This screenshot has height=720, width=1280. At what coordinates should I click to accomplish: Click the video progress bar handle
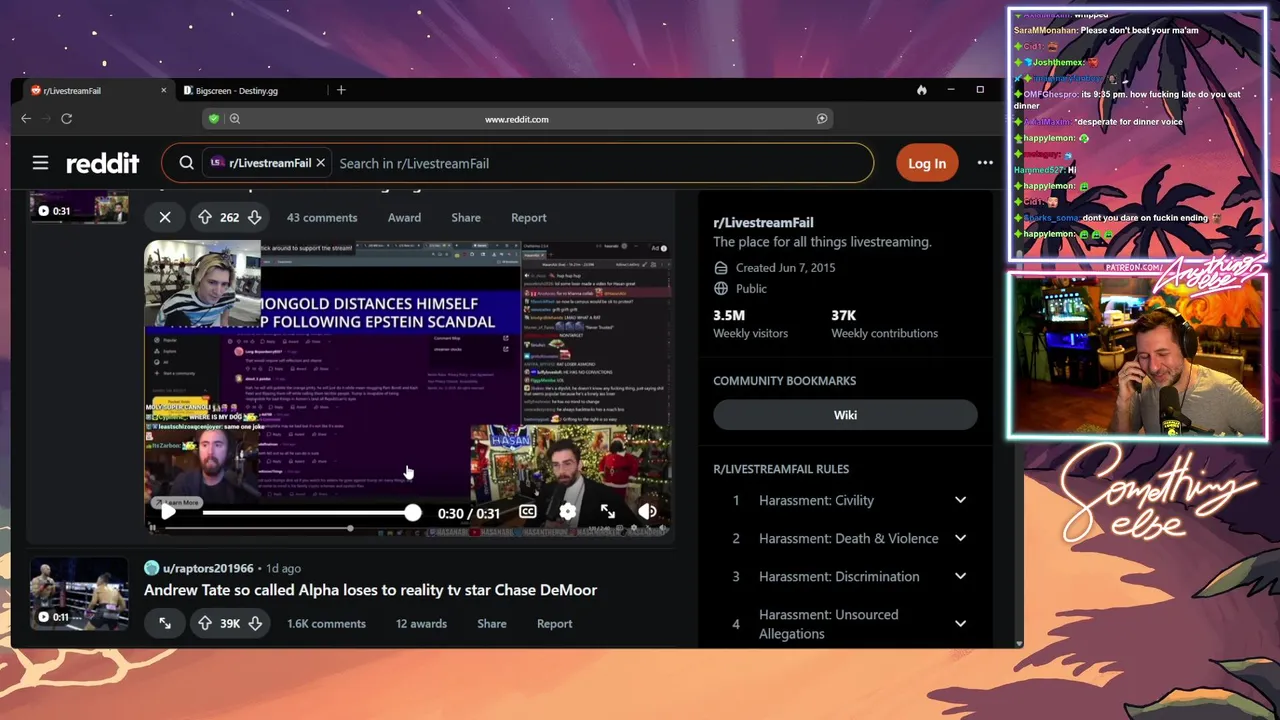coord(413,512)
